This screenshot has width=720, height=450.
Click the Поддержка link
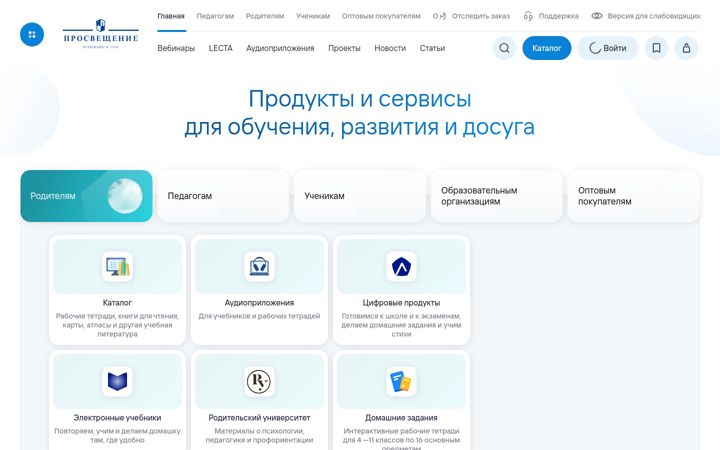(x=558, y=16)
